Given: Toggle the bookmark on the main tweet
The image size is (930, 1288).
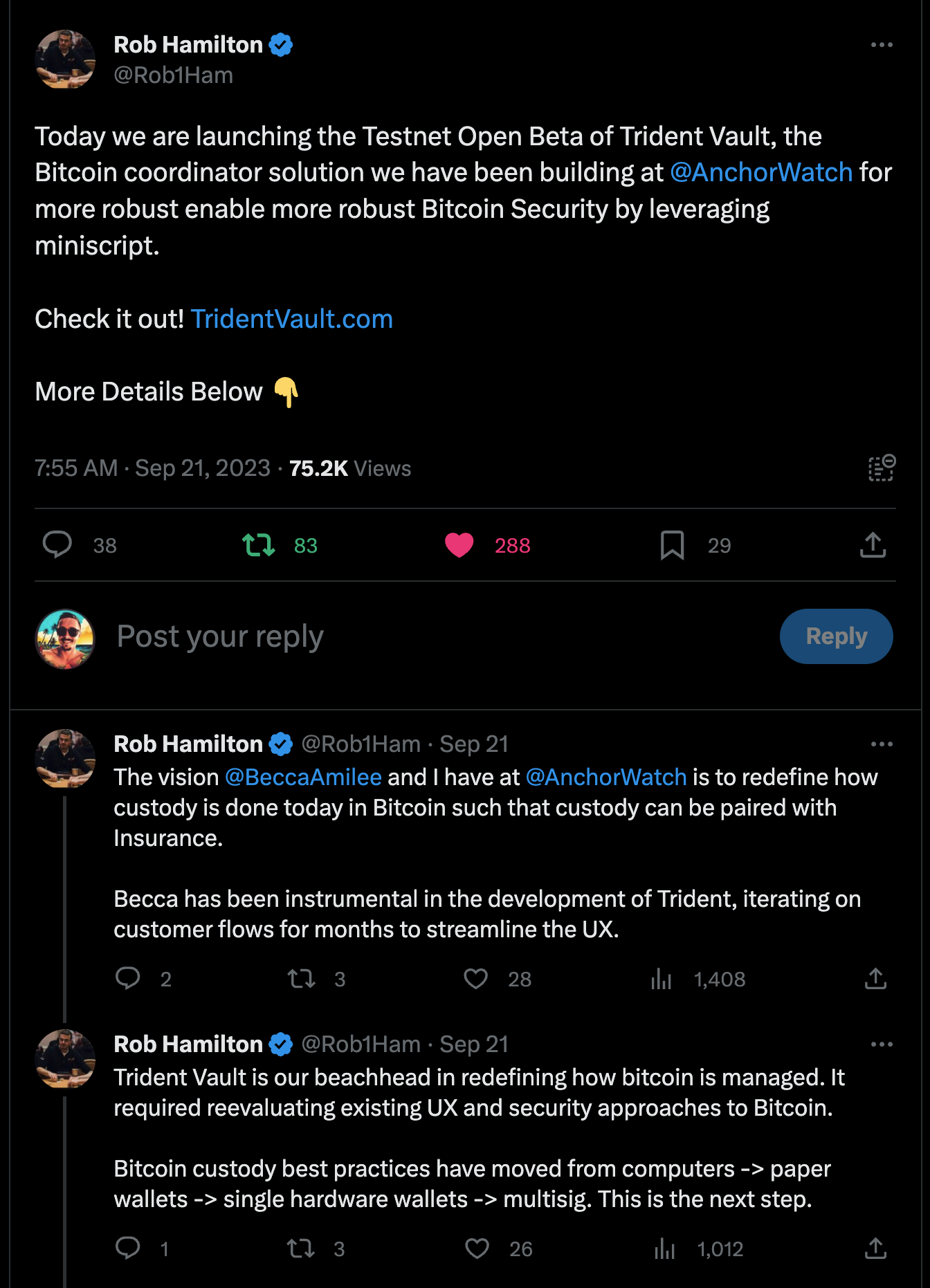Looking at the screenshot, I should pos(672,545).
